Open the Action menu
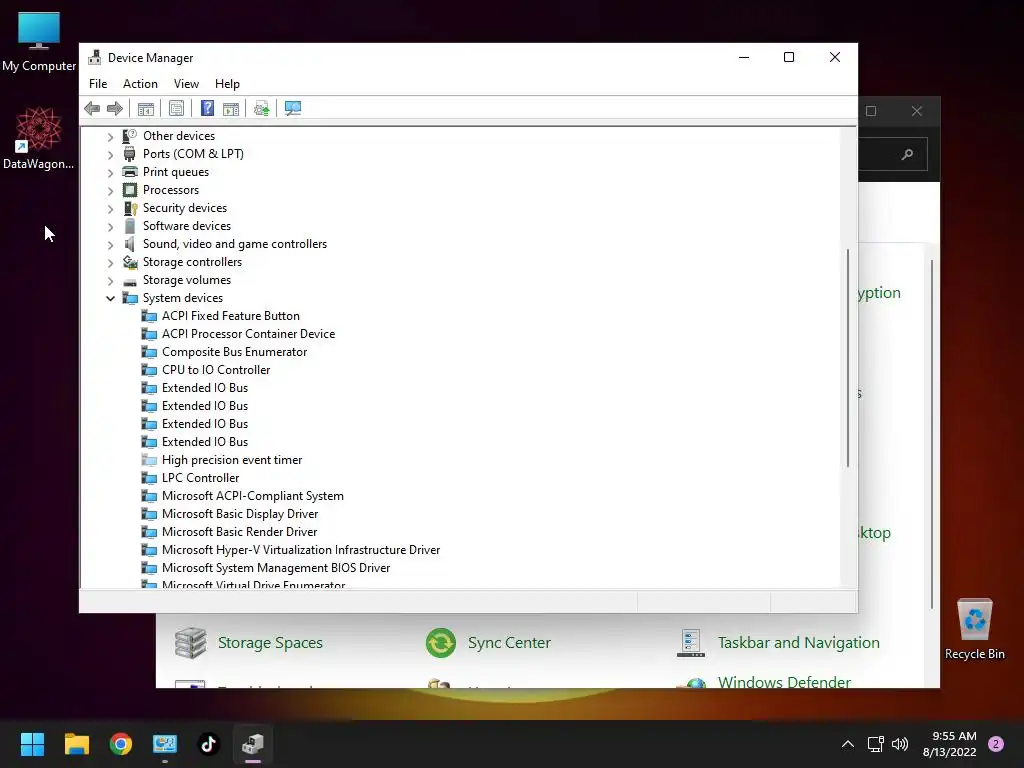Screen dimensions: 1024x768 [x=140, y=84]
